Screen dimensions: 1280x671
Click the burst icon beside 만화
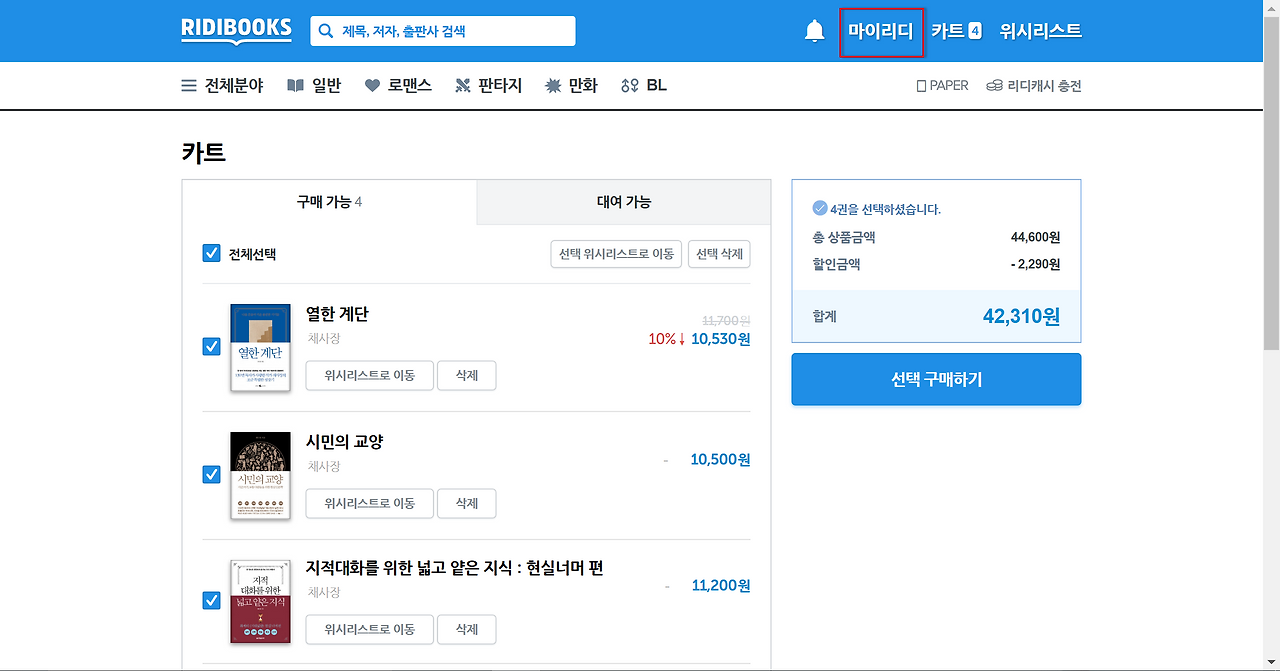coord(553,86)
